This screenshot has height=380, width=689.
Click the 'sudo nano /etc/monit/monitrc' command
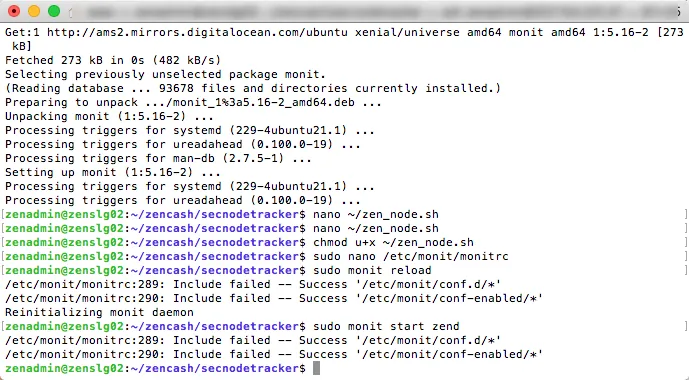tap(411, 257)
